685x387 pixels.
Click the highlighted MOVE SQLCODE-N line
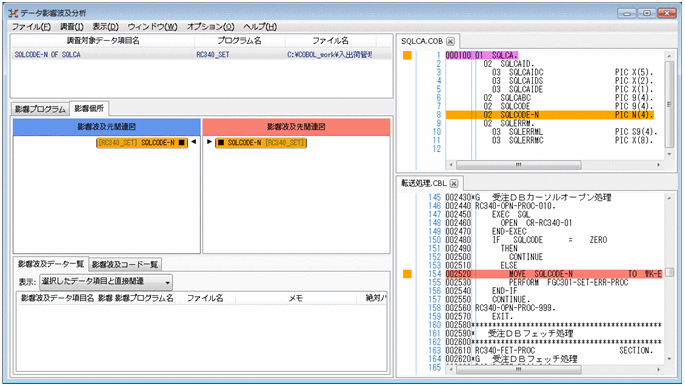pos(554,274)
